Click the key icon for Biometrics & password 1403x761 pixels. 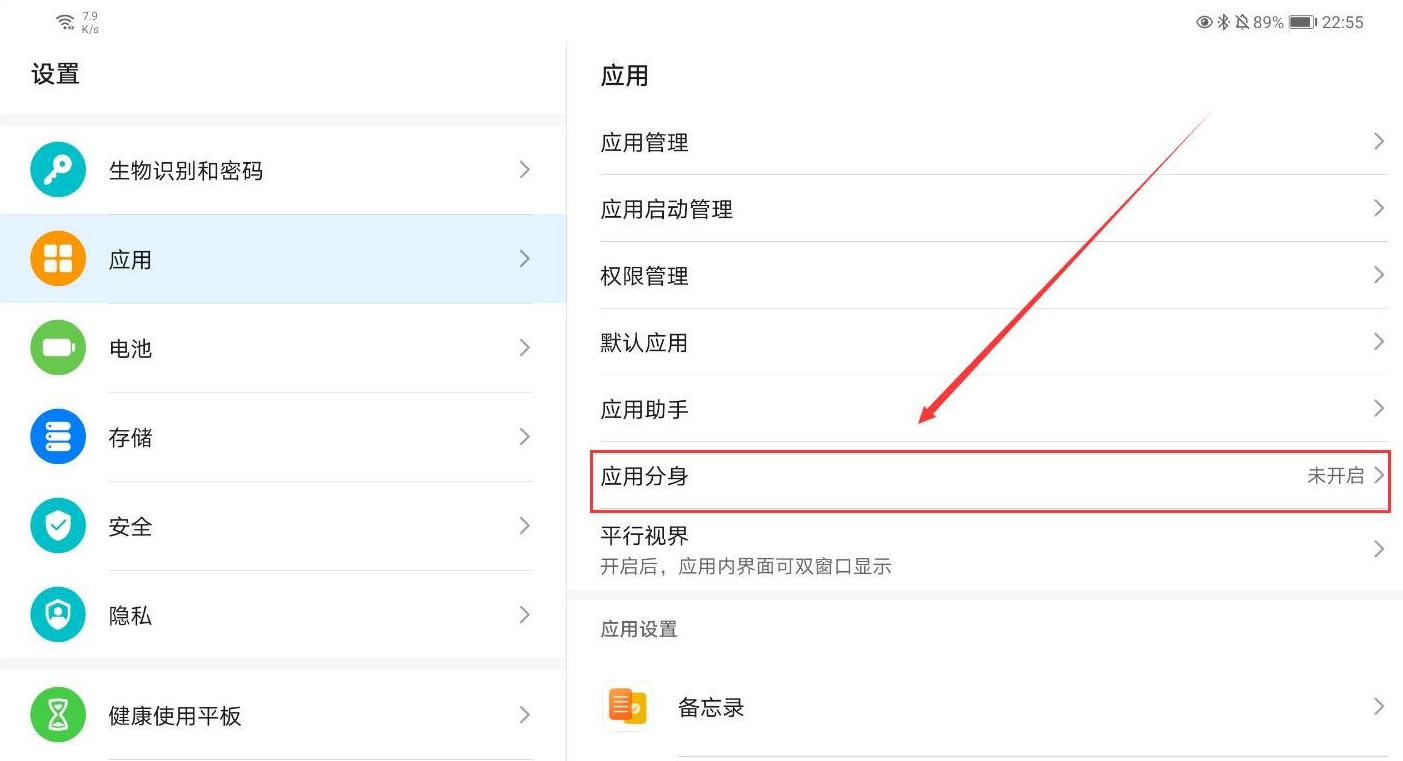coord(58,170)
